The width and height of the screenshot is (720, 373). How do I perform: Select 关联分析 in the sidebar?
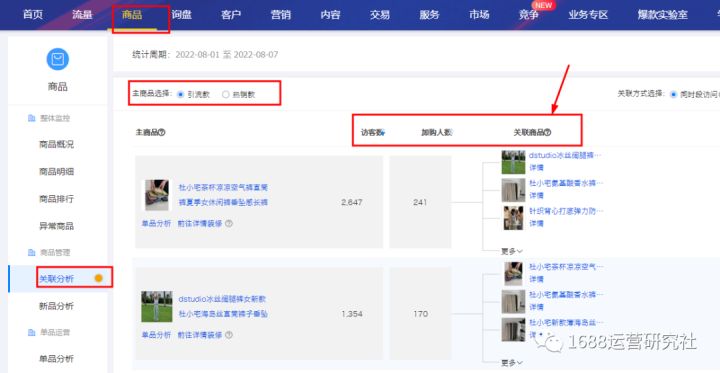click(56, 279)
